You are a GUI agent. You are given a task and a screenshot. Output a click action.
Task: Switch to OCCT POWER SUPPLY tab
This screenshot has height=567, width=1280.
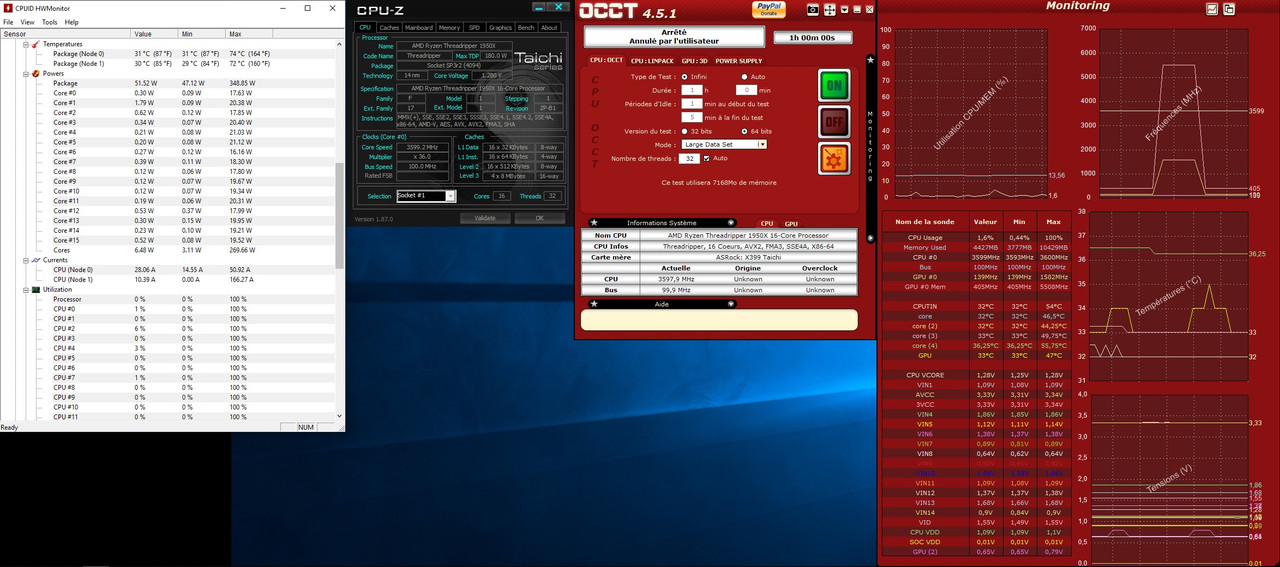click(738, 61)
